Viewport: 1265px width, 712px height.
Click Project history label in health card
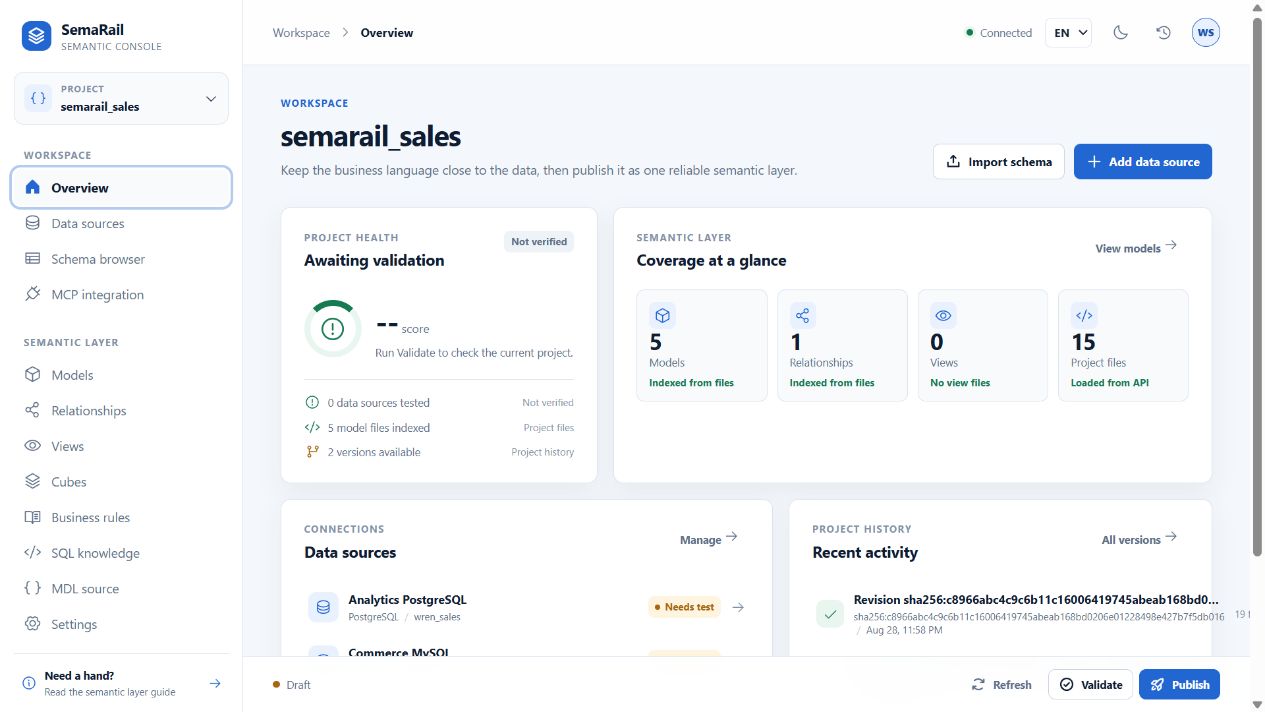tap(543, 452)
